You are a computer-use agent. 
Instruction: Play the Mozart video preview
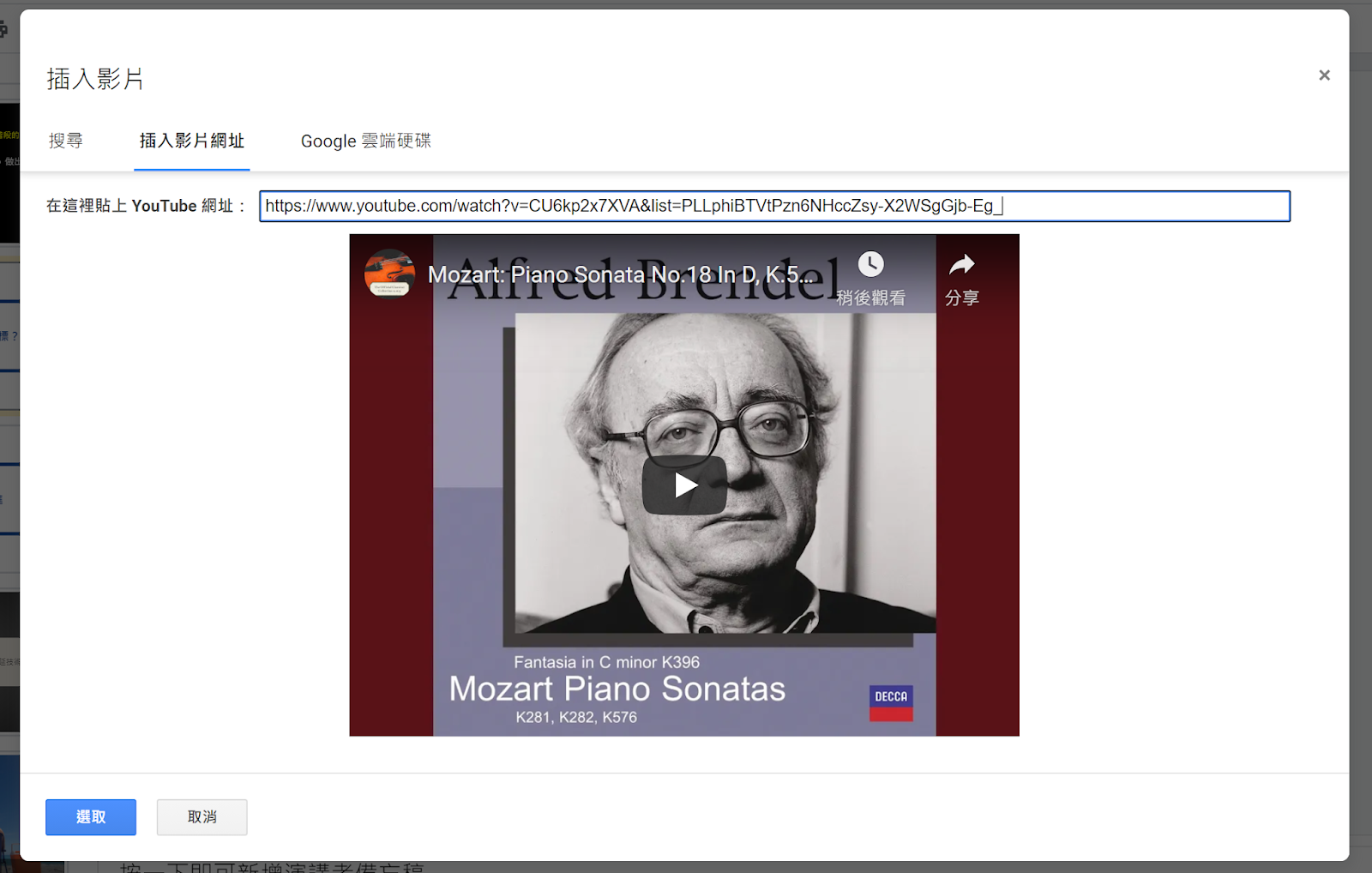pos(684,485)
